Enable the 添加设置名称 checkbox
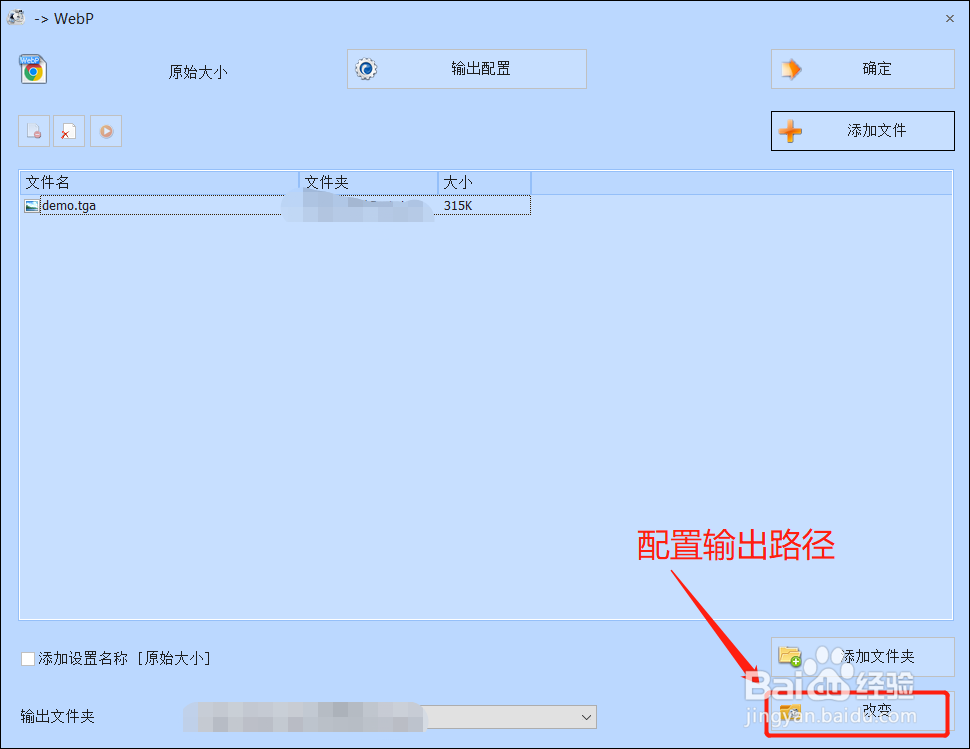 click(27, 658)
